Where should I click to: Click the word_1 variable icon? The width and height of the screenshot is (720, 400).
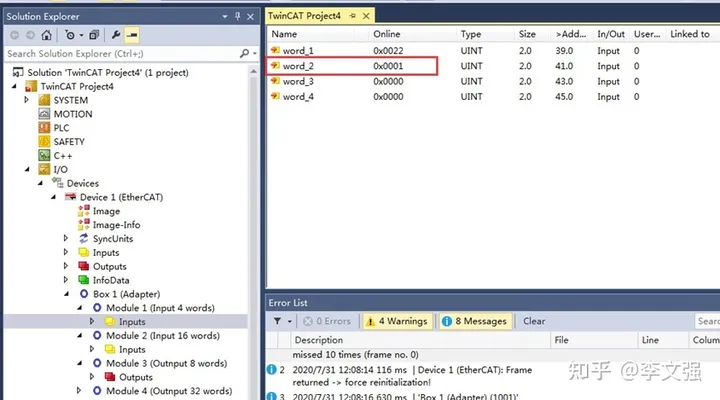coord(276,50)
